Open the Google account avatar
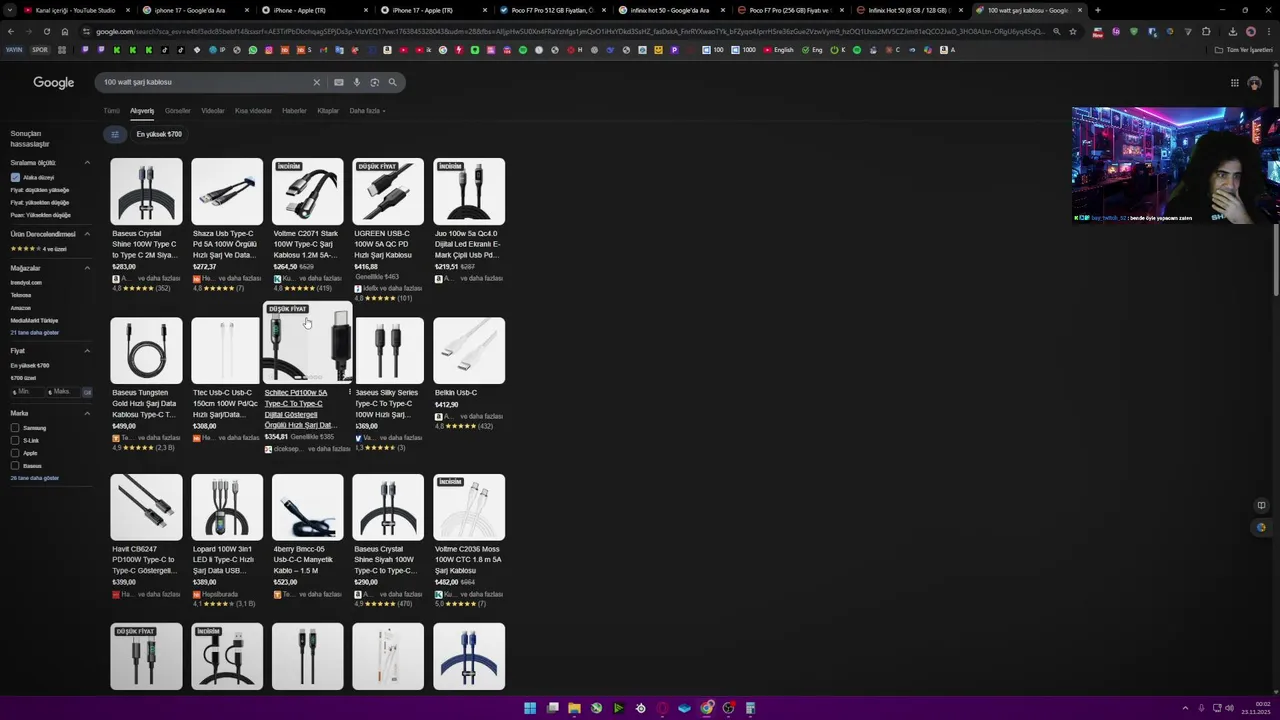The width and height of the screenshot is (1280, 720). 1255,83
